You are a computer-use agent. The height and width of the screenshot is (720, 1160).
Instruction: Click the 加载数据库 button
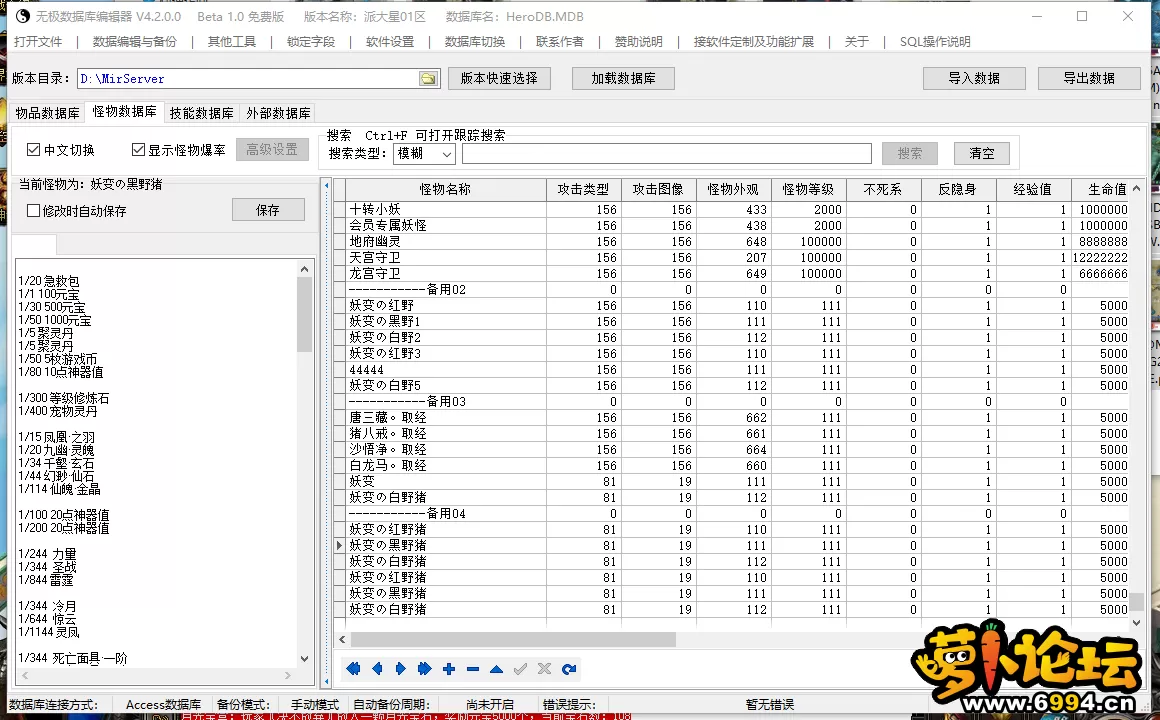pos(623,78)
